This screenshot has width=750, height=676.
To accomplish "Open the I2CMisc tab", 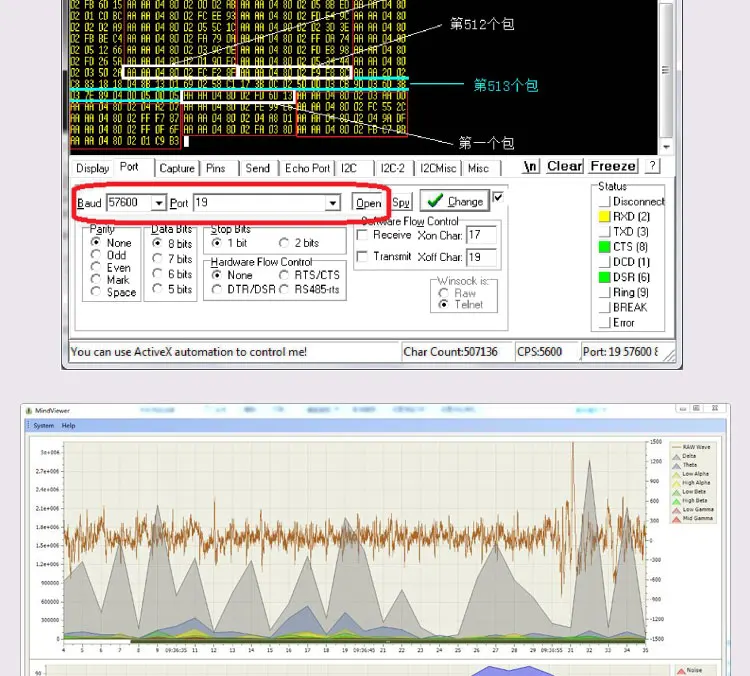I will coord(438,168).
